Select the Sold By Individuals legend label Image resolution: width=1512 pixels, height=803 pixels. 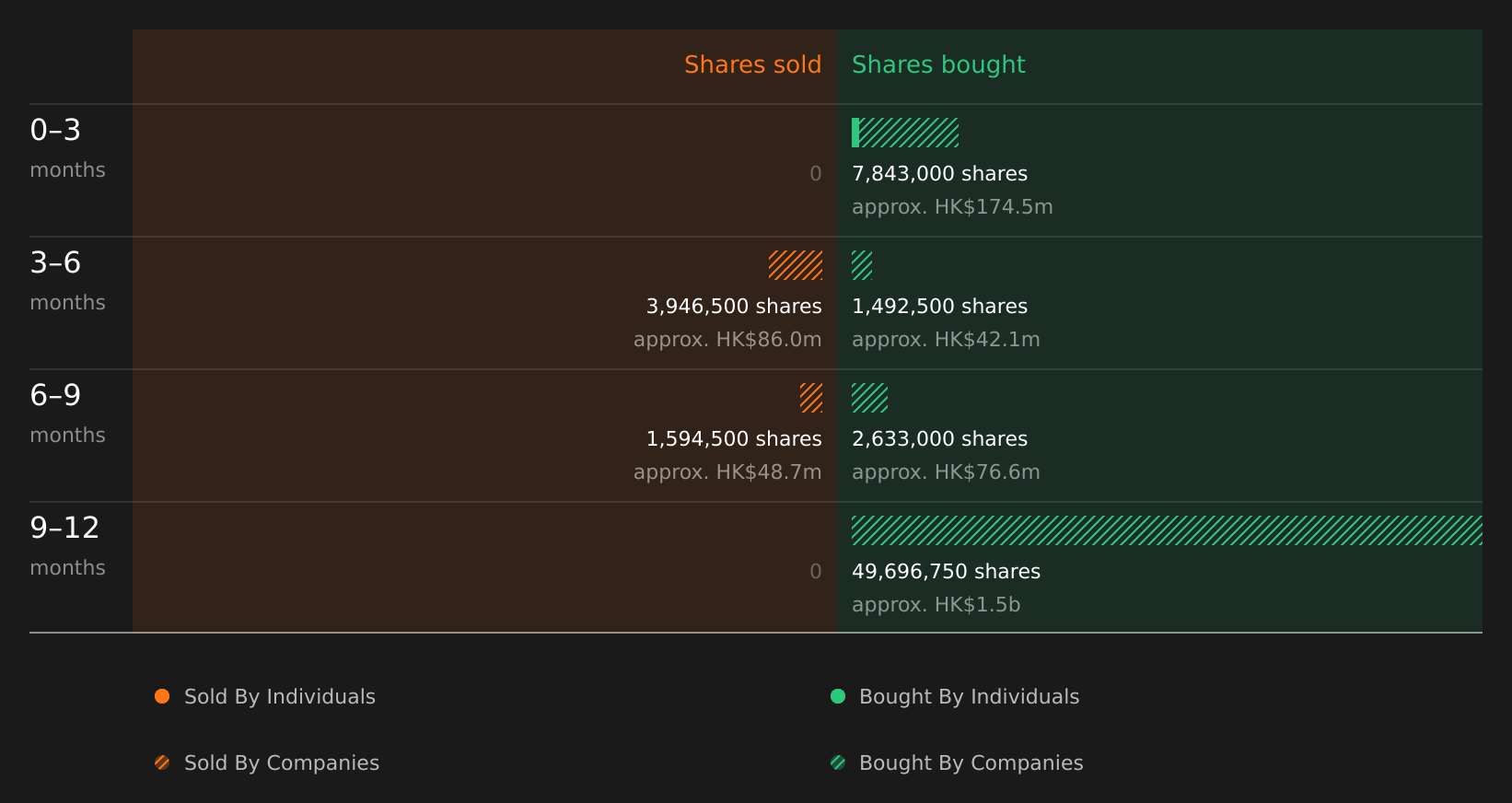click(x=280, y=697)
